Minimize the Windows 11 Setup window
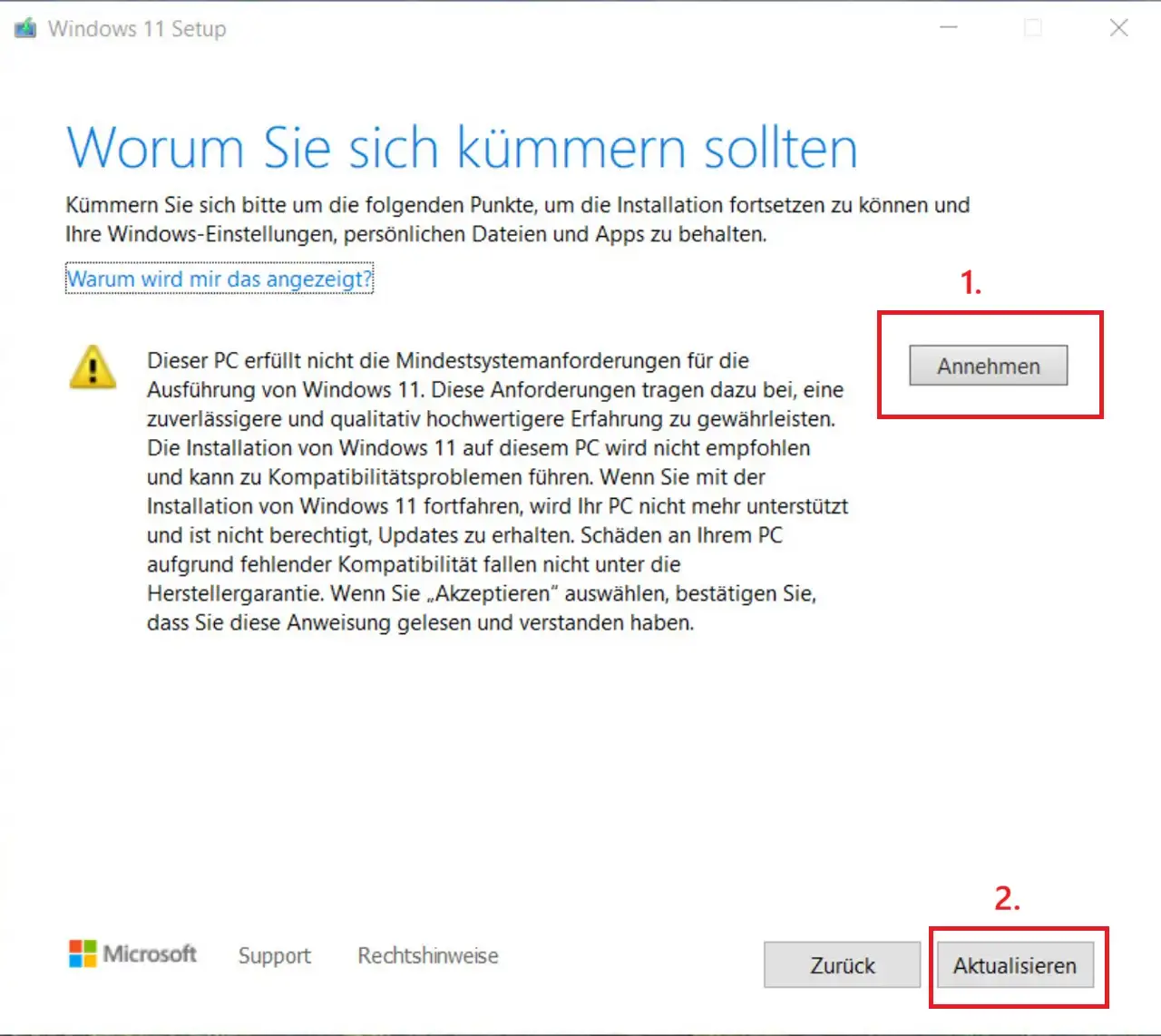The width and height of the screenshot is (1161, 1036). pyautogui.click(x=949, y=28)
